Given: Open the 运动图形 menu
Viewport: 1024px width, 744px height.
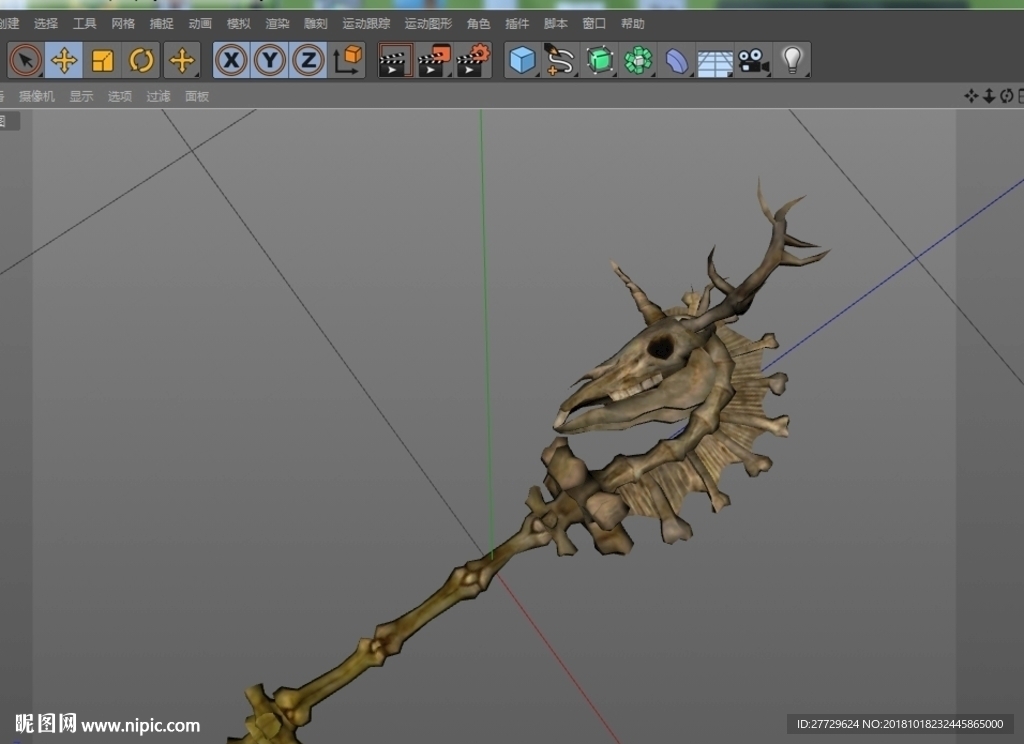Looking at the screenshot, I should 428,24.
